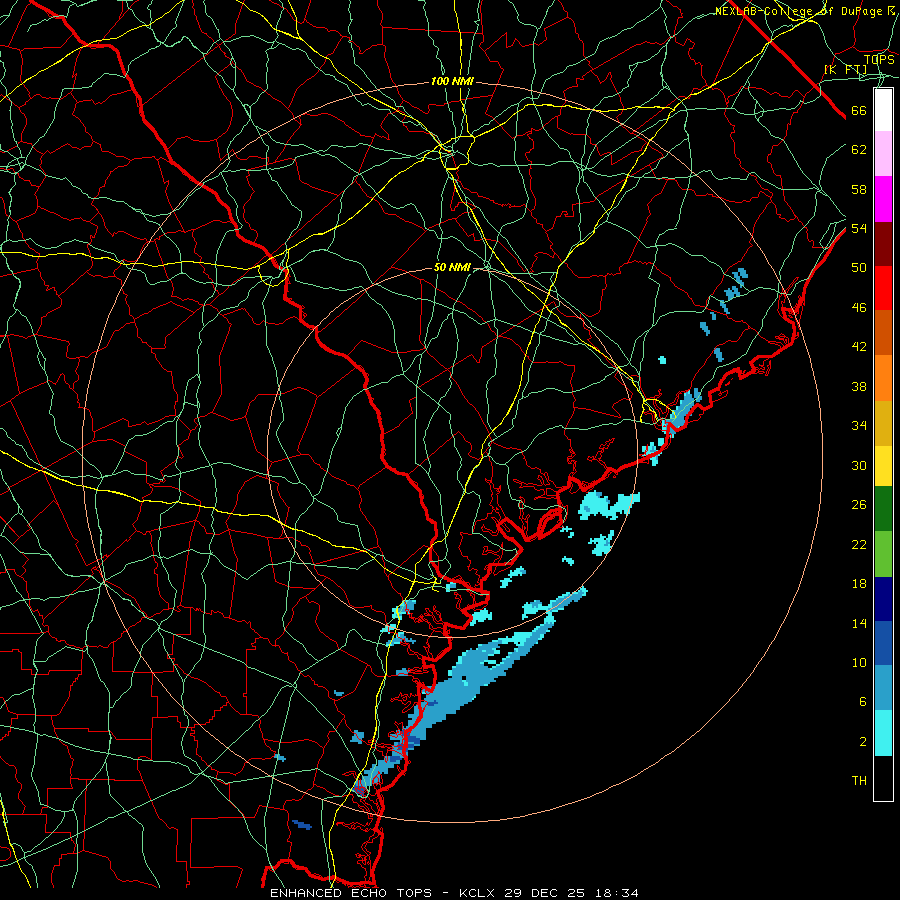Click the white 66 kft color swatch
The width and height of the screenshot is (900, 900).
(883, 110)
